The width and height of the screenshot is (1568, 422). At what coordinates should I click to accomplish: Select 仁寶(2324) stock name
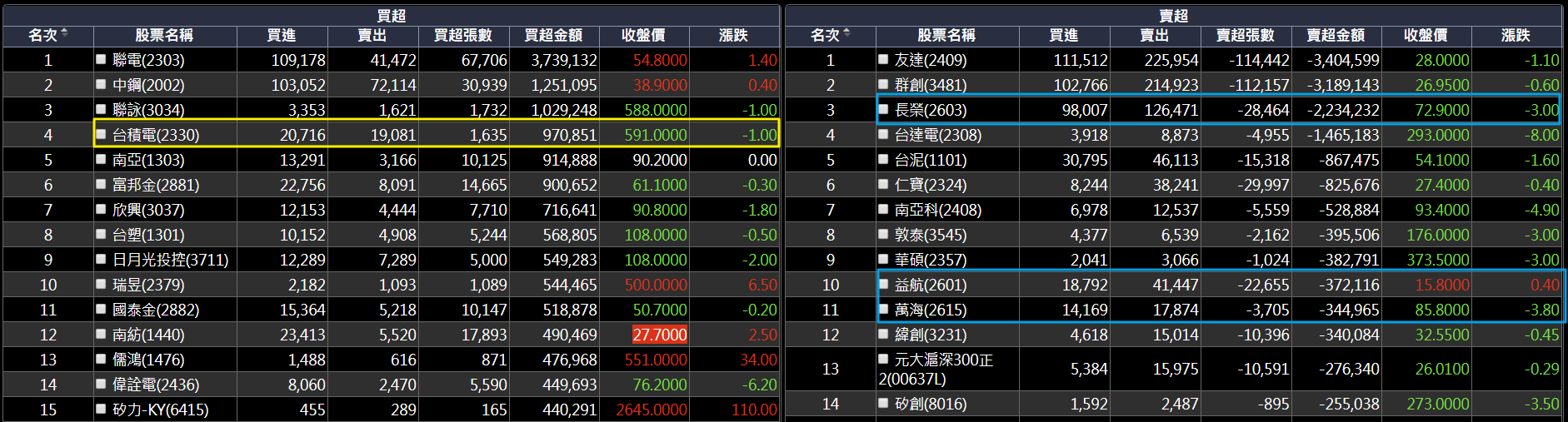[x=931, y=185]
